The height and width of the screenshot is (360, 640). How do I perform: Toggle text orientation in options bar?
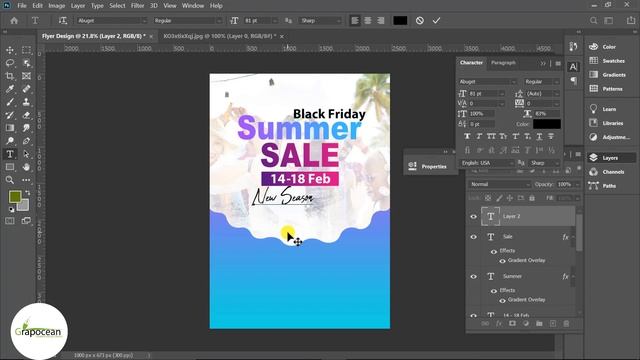click(x=62, y=20)
